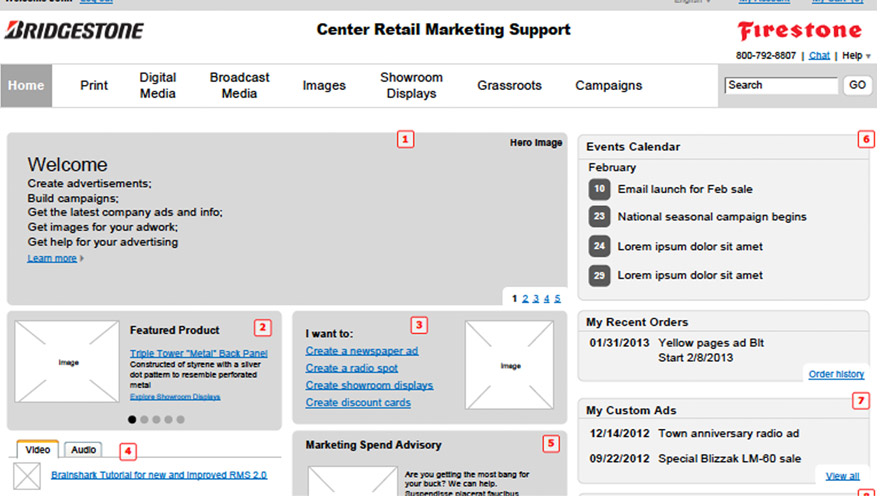Open the Order history link
The height and width of the screenshot is (496, 880).
click(835, 374)
